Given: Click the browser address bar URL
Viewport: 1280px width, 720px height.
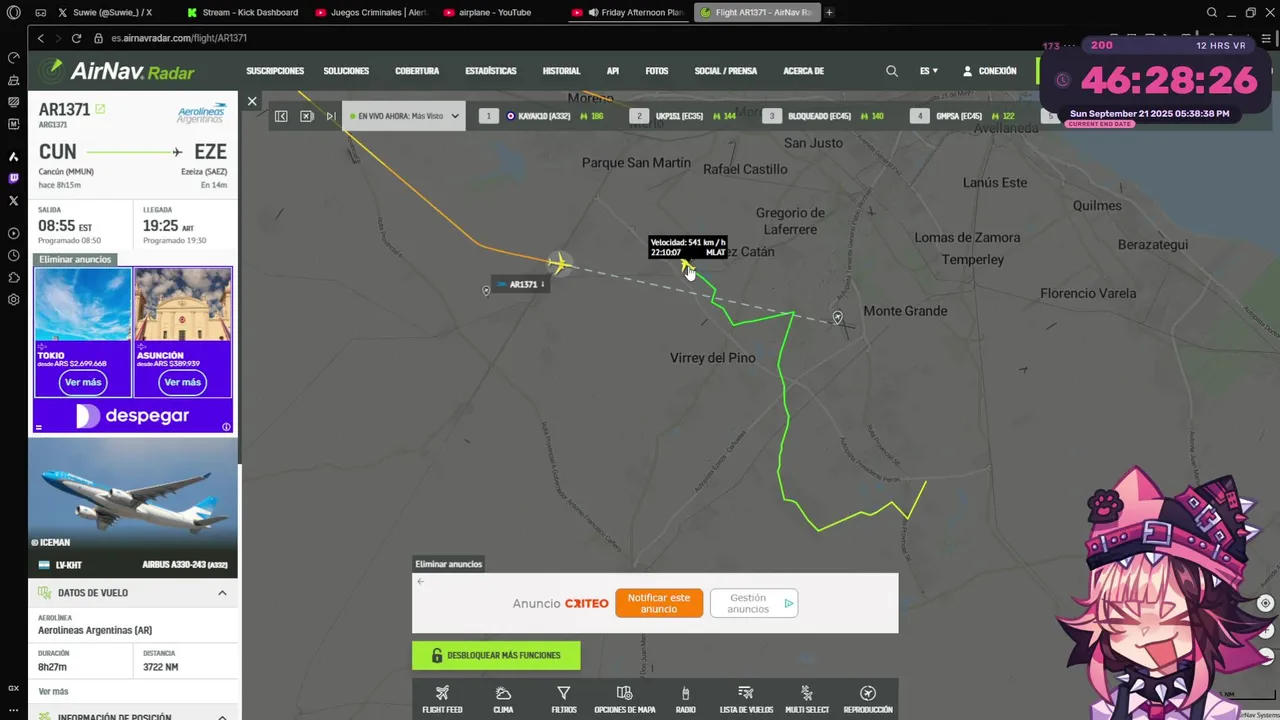Looking at the screenshot, I should [x=179, y=38].
